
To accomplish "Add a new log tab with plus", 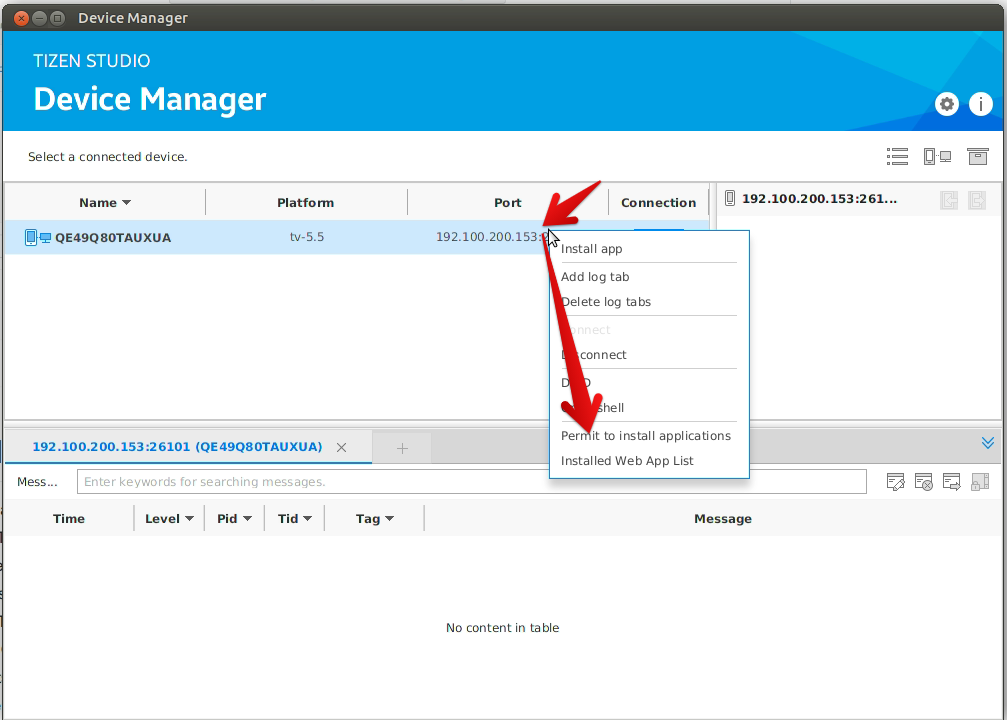I will tap(402, 448).
